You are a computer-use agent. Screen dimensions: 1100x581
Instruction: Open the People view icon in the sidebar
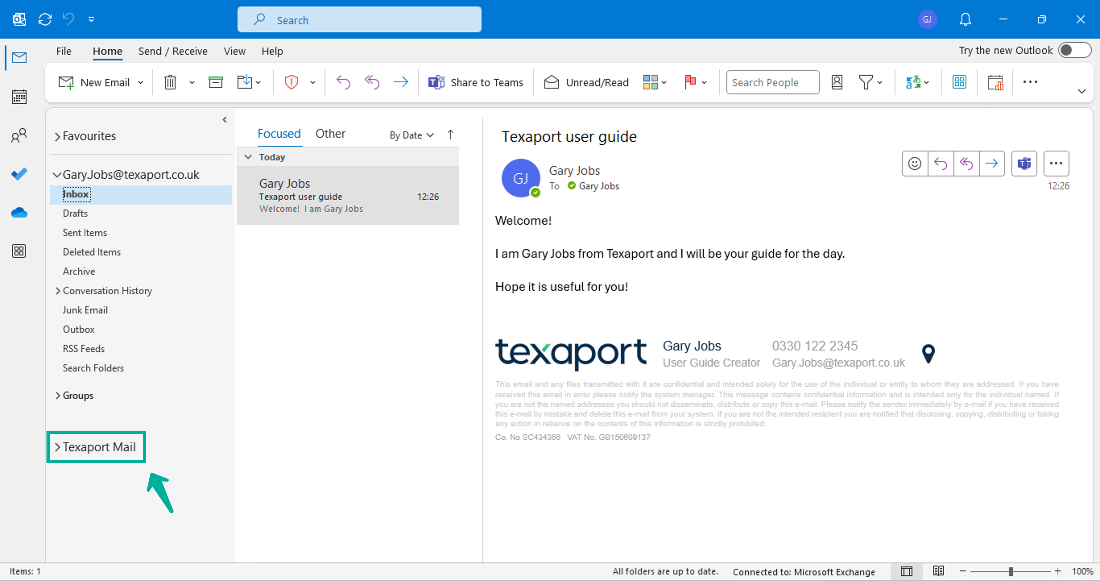[x=19, y=135]
